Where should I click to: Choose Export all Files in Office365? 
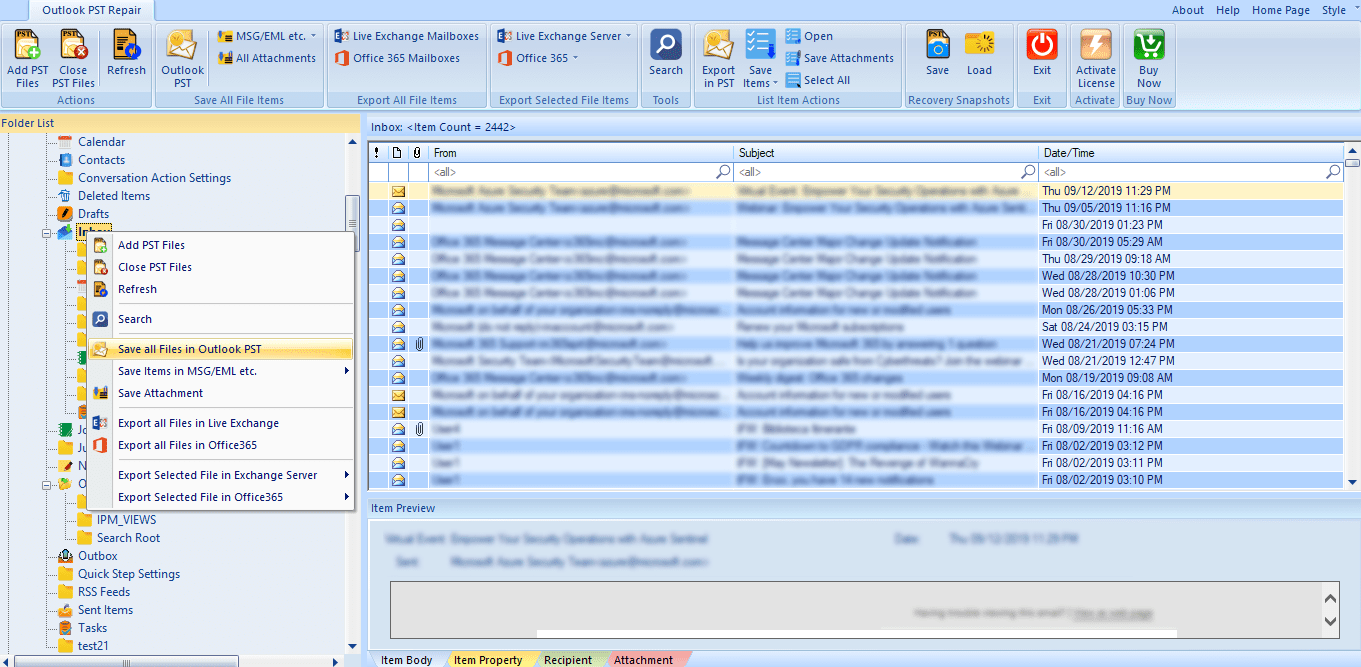(220, 445)
